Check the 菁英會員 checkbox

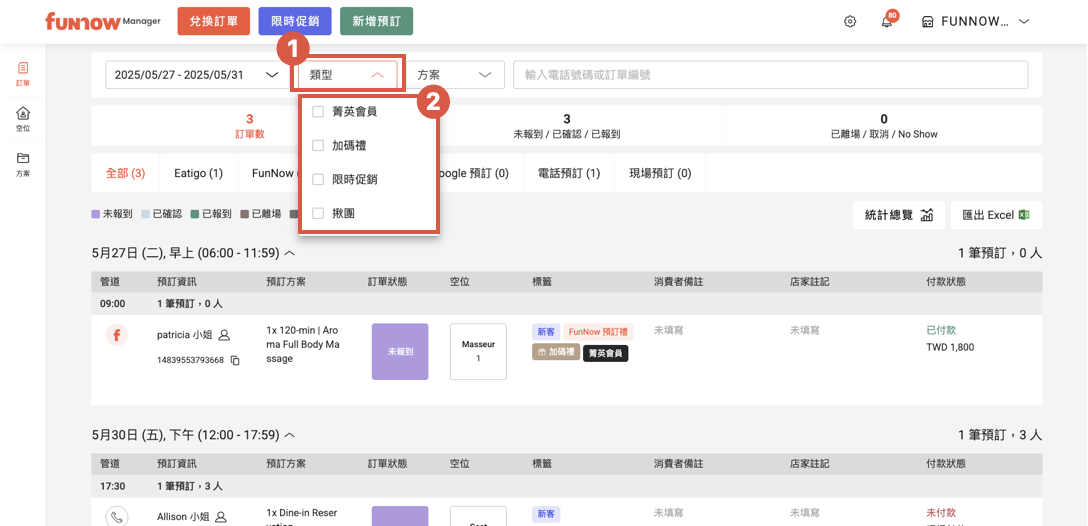click(318, 111)
